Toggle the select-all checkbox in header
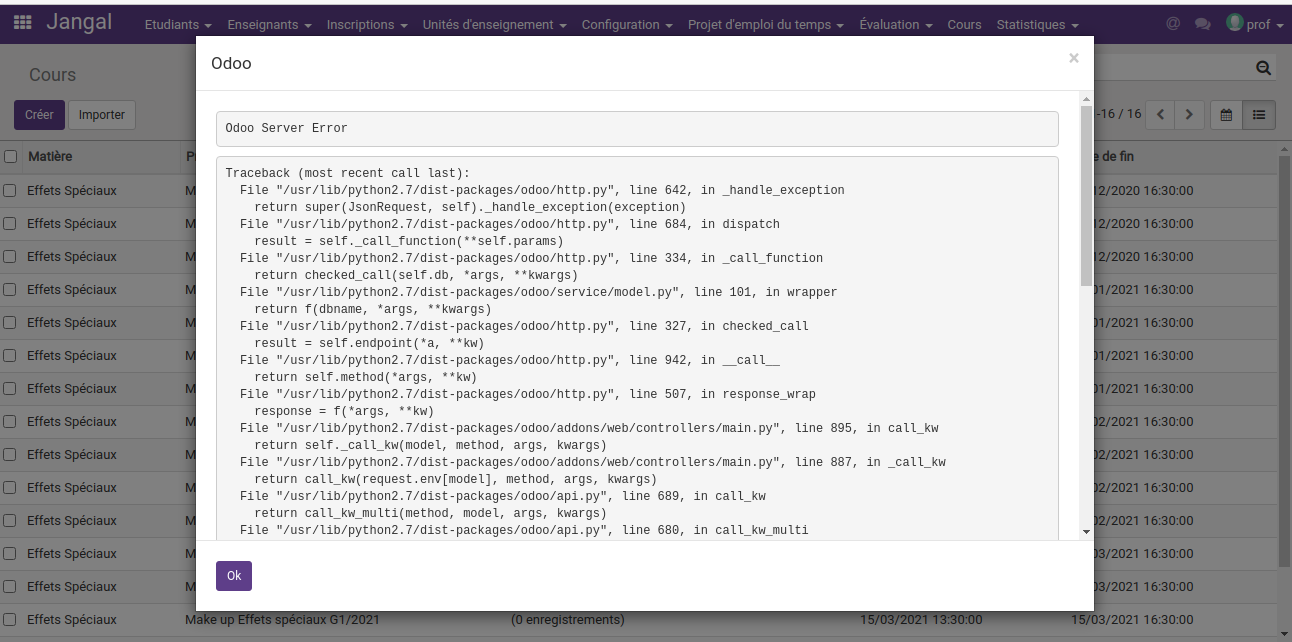Viewport: 1292px width, 642px height. [x=10, y=157]
